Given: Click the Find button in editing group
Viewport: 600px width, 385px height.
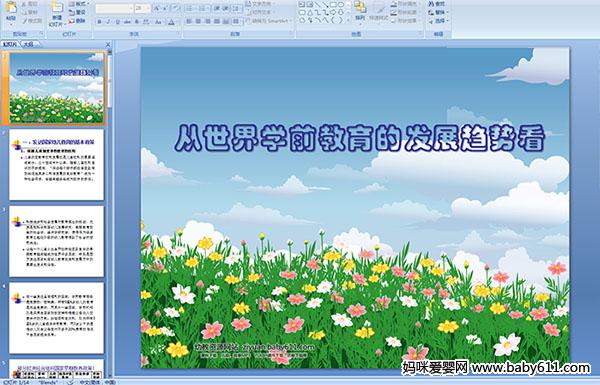Looking at the screenshot, I should (437, 4).
